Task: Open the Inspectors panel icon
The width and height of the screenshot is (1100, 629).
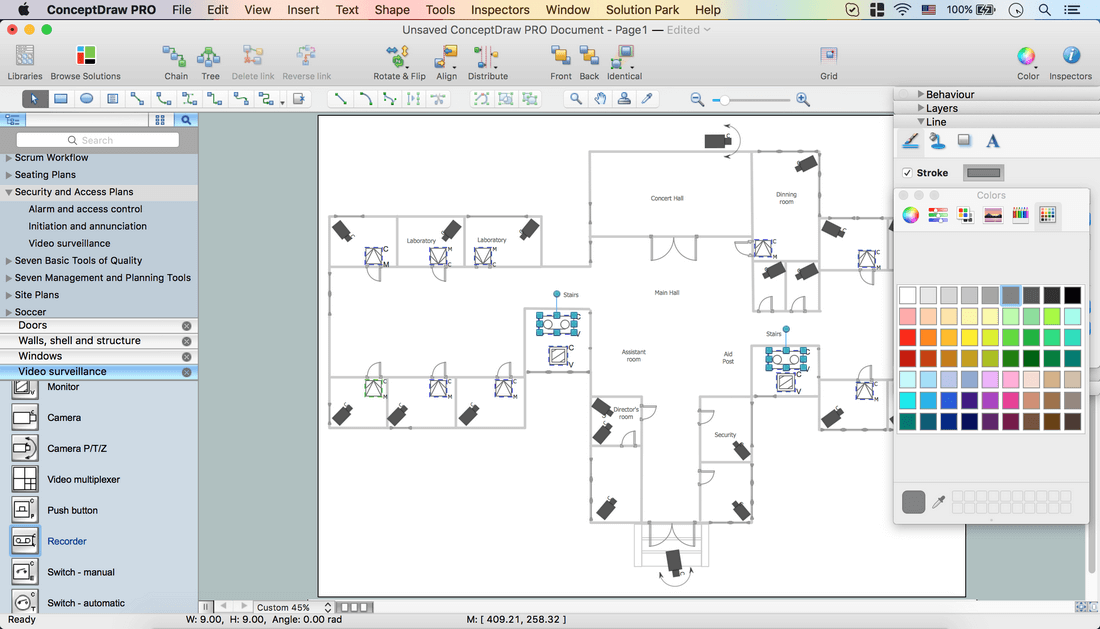Action: tap(1070, 57)
